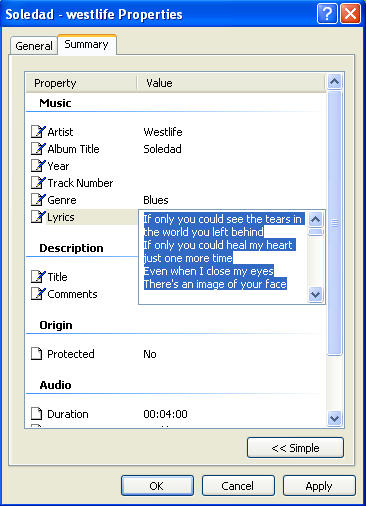
Task: Select the Track Number property label
Action: click(80, 183)
